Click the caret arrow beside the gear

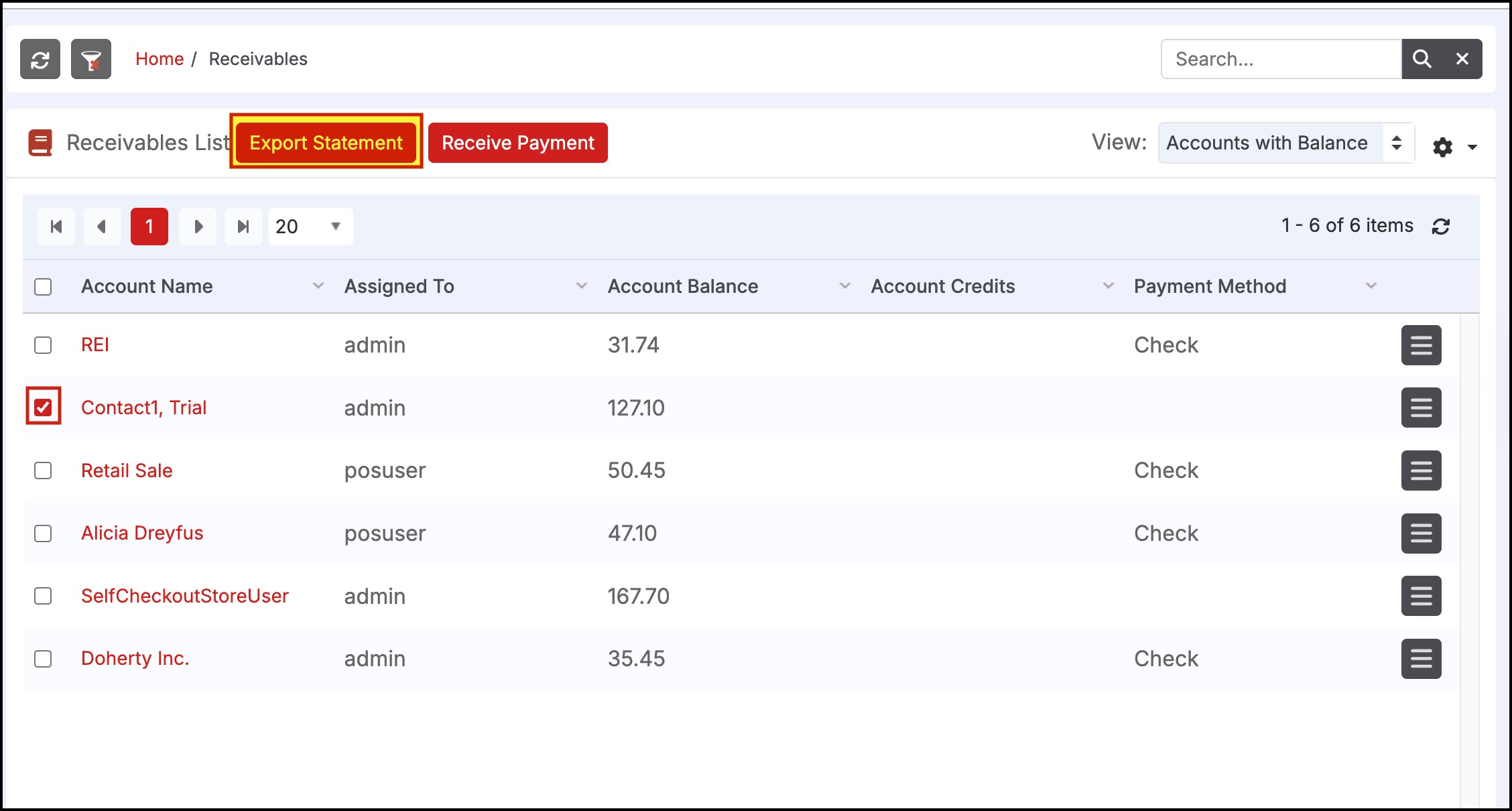[x=1472, y=147]
